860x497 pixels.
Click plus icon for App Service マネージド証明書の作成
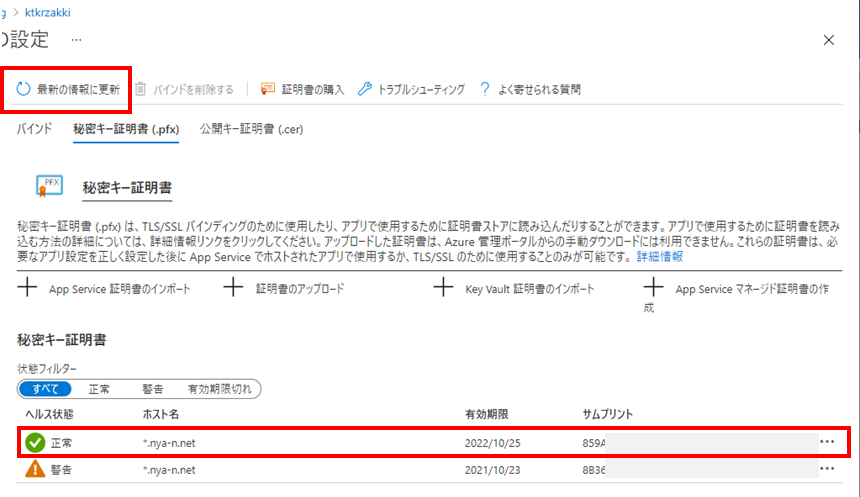(653, 287)
